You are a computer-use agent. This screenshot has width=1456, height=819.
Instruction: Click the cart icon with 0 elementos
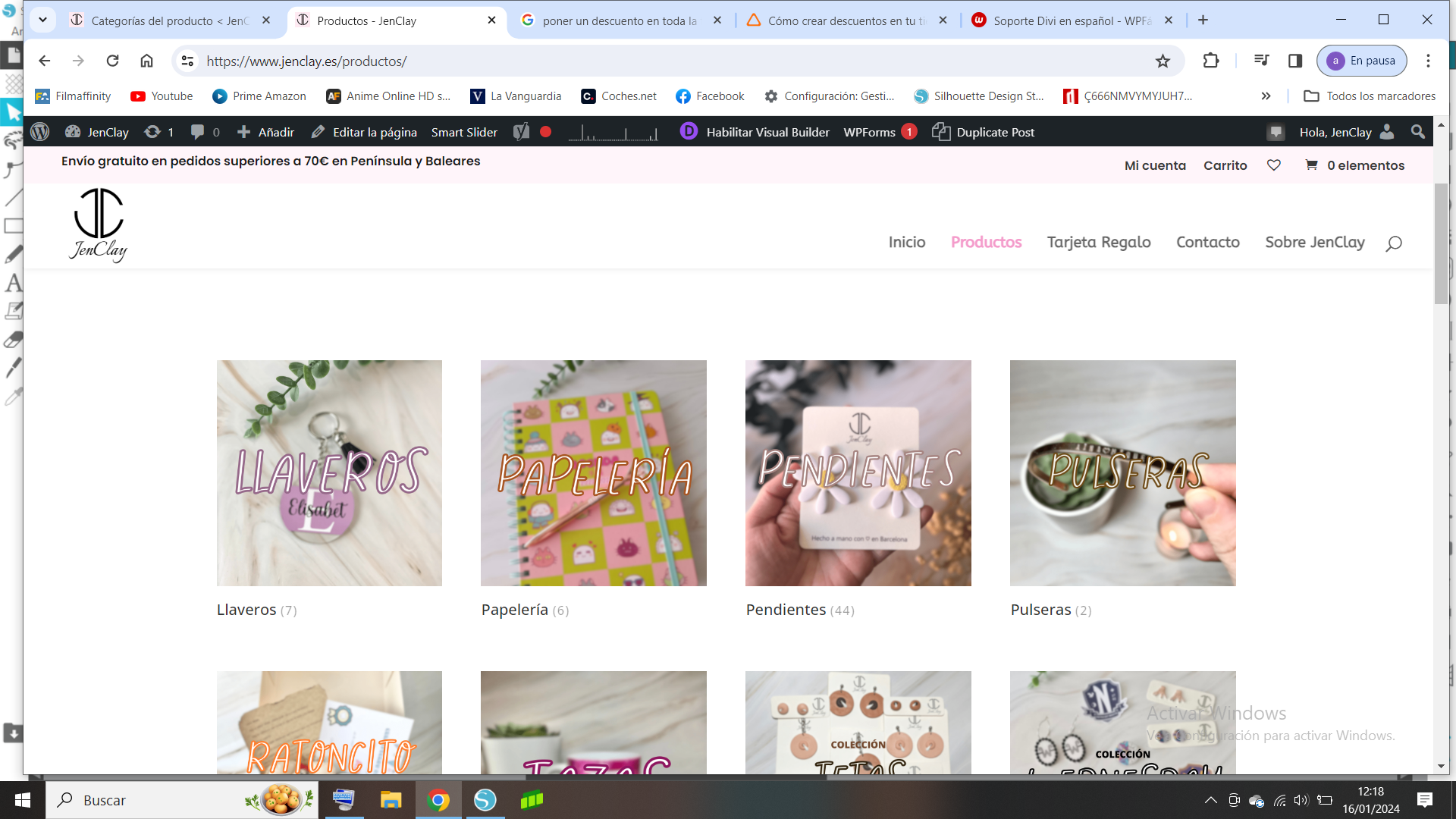pyautogui.click(x=1354, y=165)
